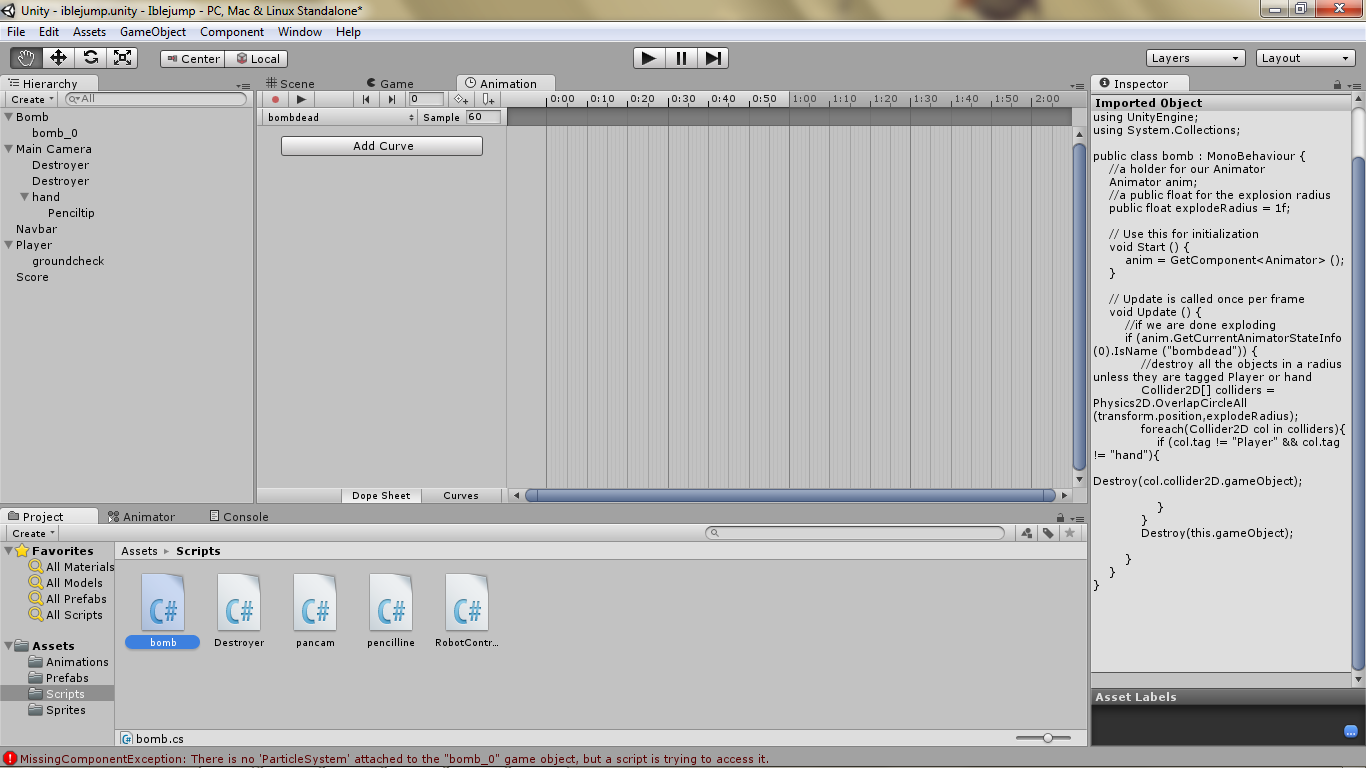The height and width of the screenshot is (768, 1366).
Task: Select the Hand tool
Action: pos(26,58)
